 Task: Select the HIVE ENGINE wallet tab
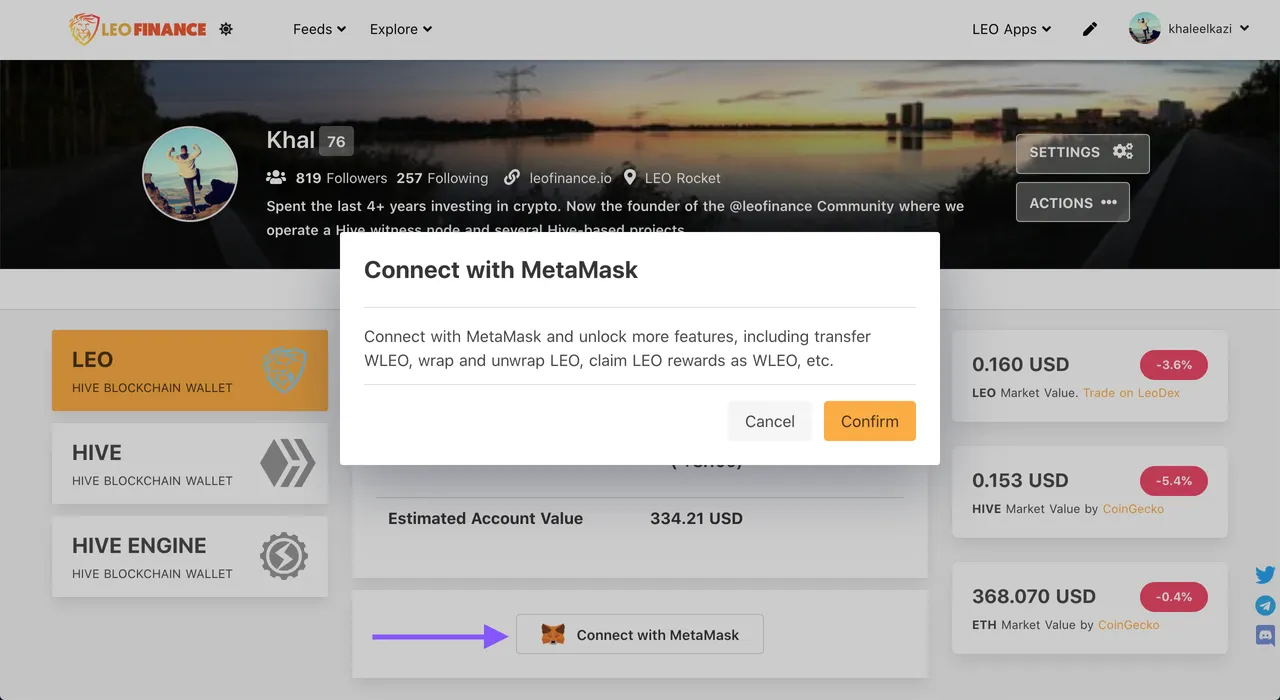(190, 557)
